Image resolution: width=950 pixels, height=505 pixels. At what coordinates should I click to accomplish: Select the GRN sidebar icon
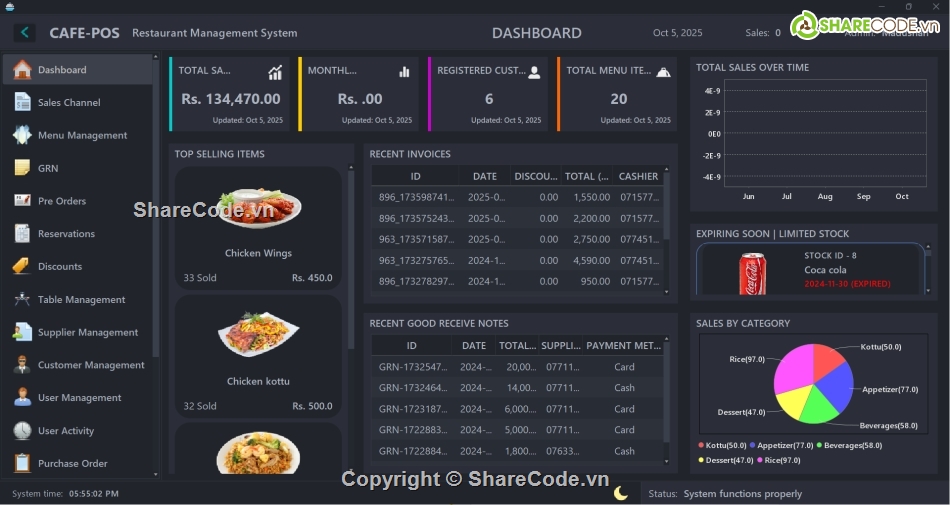(22, 168)
